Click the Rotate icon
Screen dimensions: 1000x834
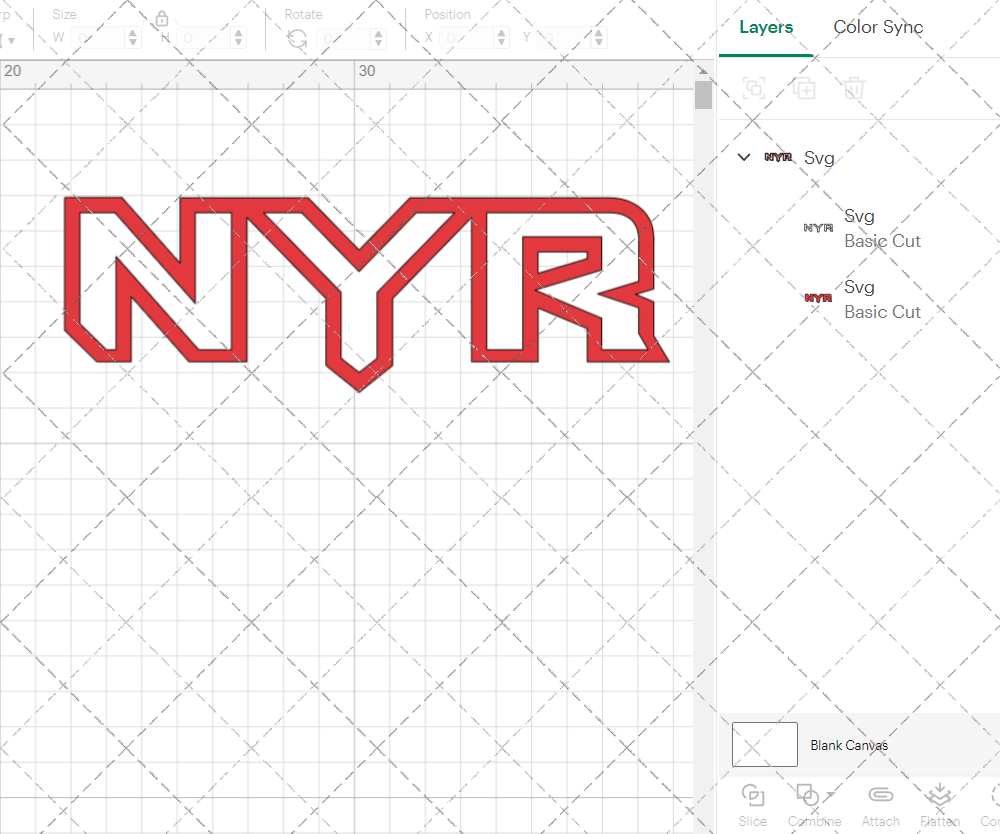[x=297, y=40]
